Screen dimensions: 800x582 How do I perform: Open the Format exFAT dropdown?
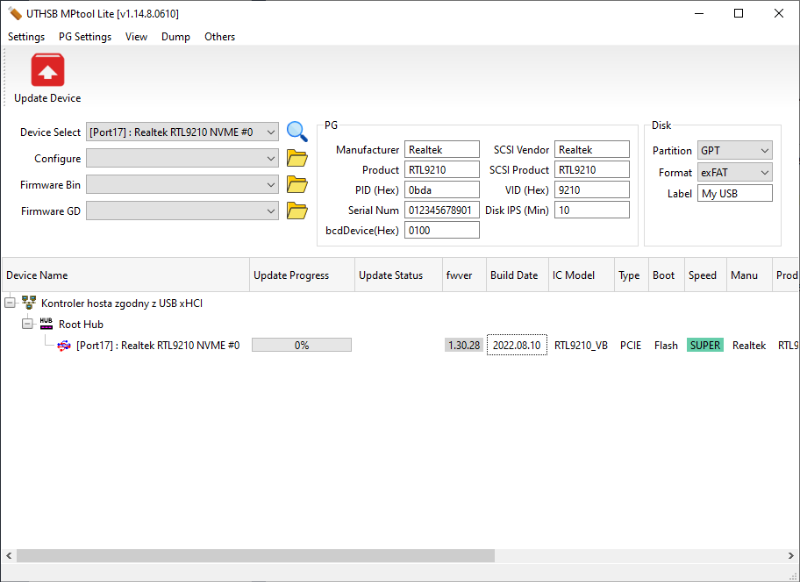coord(764,172)
